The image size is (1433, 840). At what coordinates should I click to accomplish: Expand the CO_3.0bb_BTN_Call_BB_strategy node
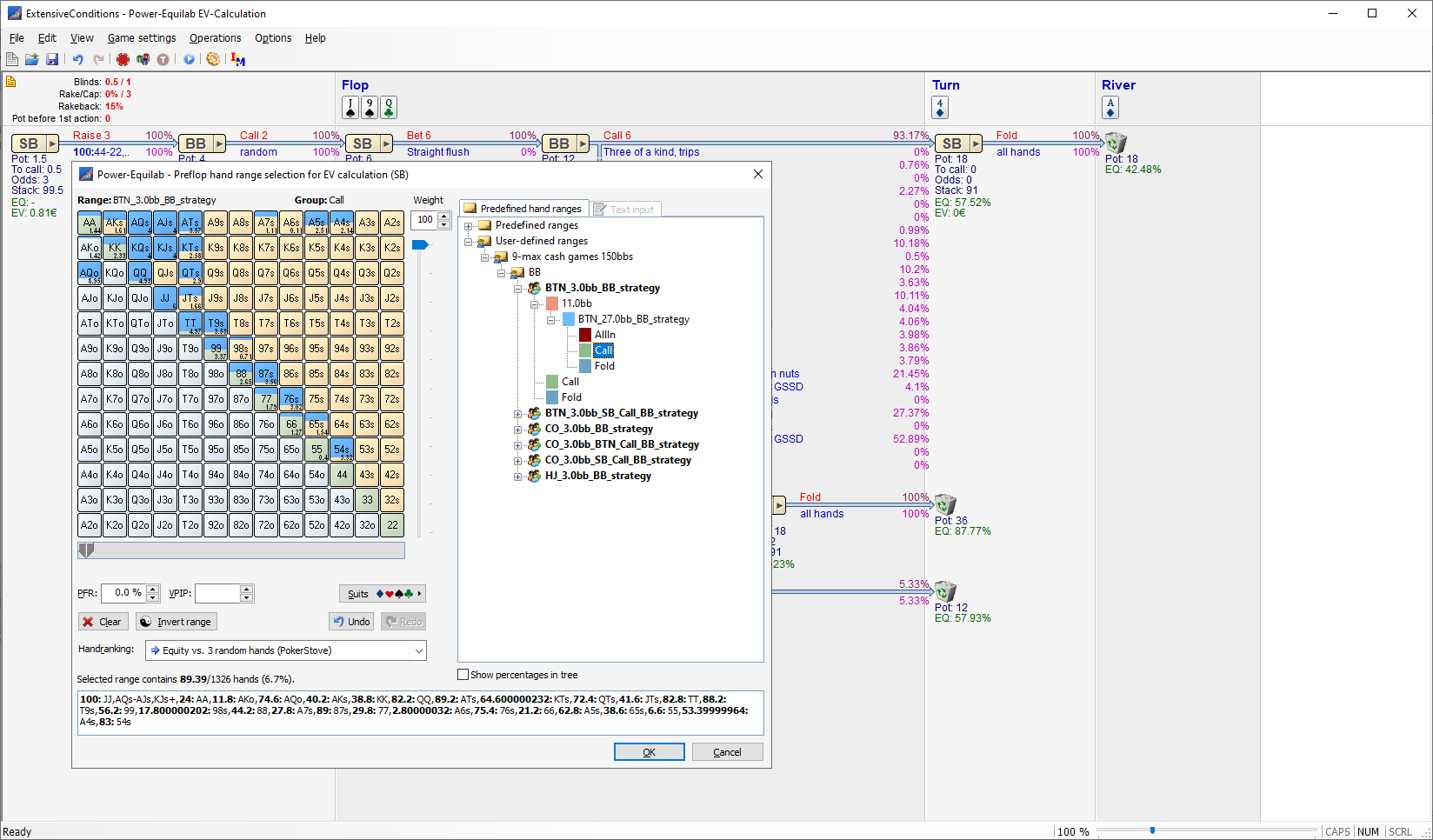pos(518,445)
